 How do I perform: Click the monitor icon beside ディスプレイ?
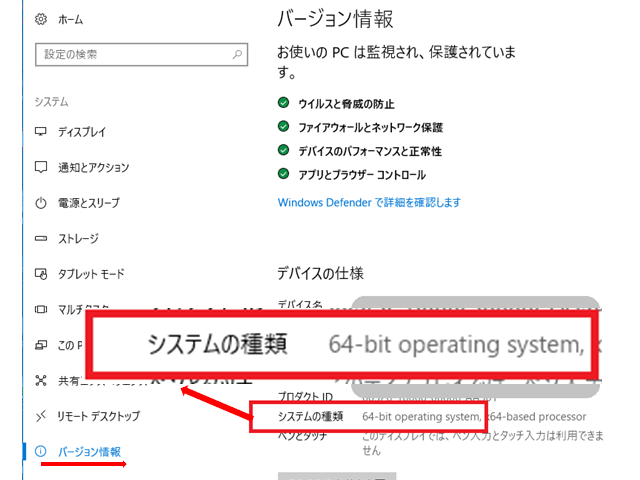click(x=41, y=132)
